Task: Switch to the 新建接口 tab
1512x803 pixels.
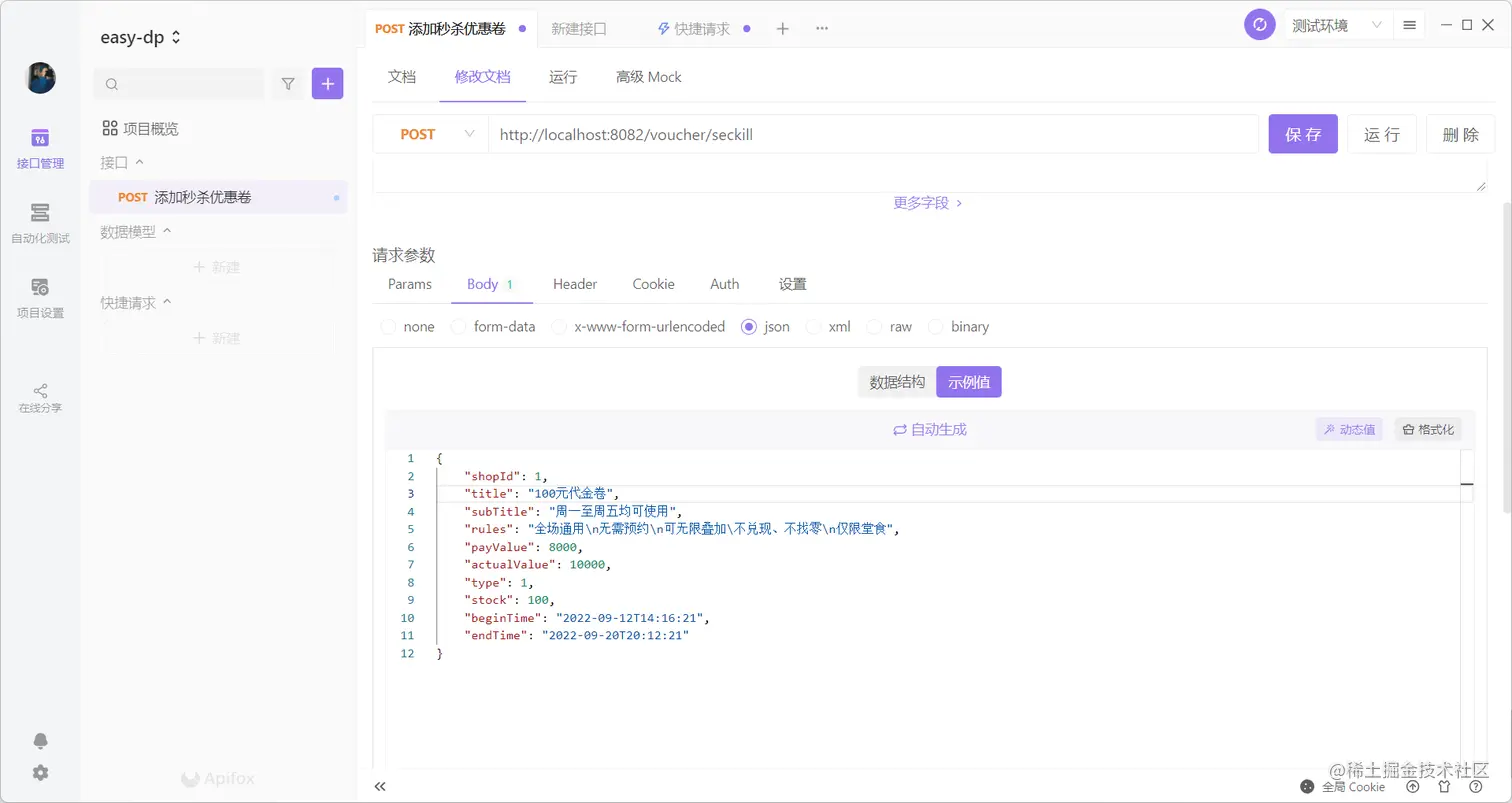Action: point(580,29)
